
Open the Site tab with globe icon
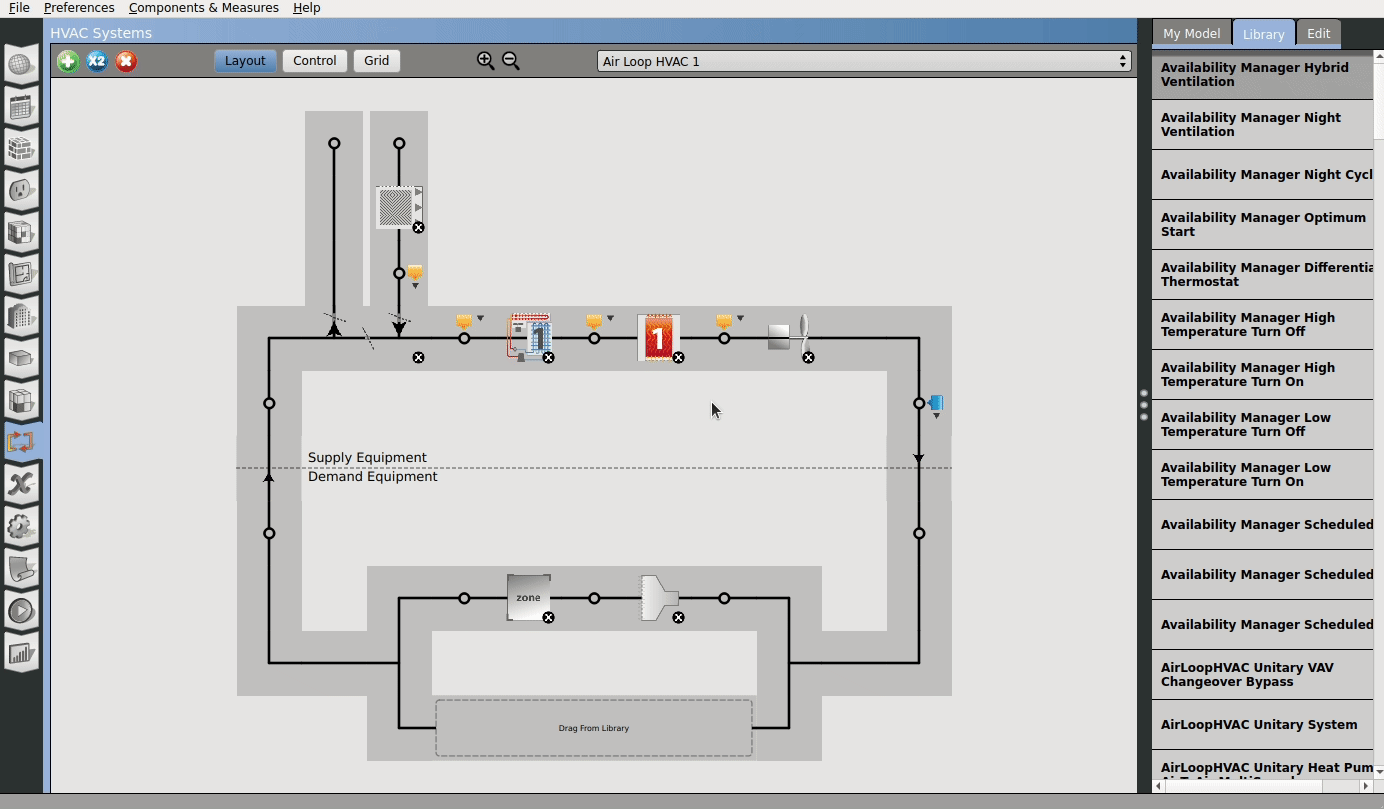pos(21,63)
